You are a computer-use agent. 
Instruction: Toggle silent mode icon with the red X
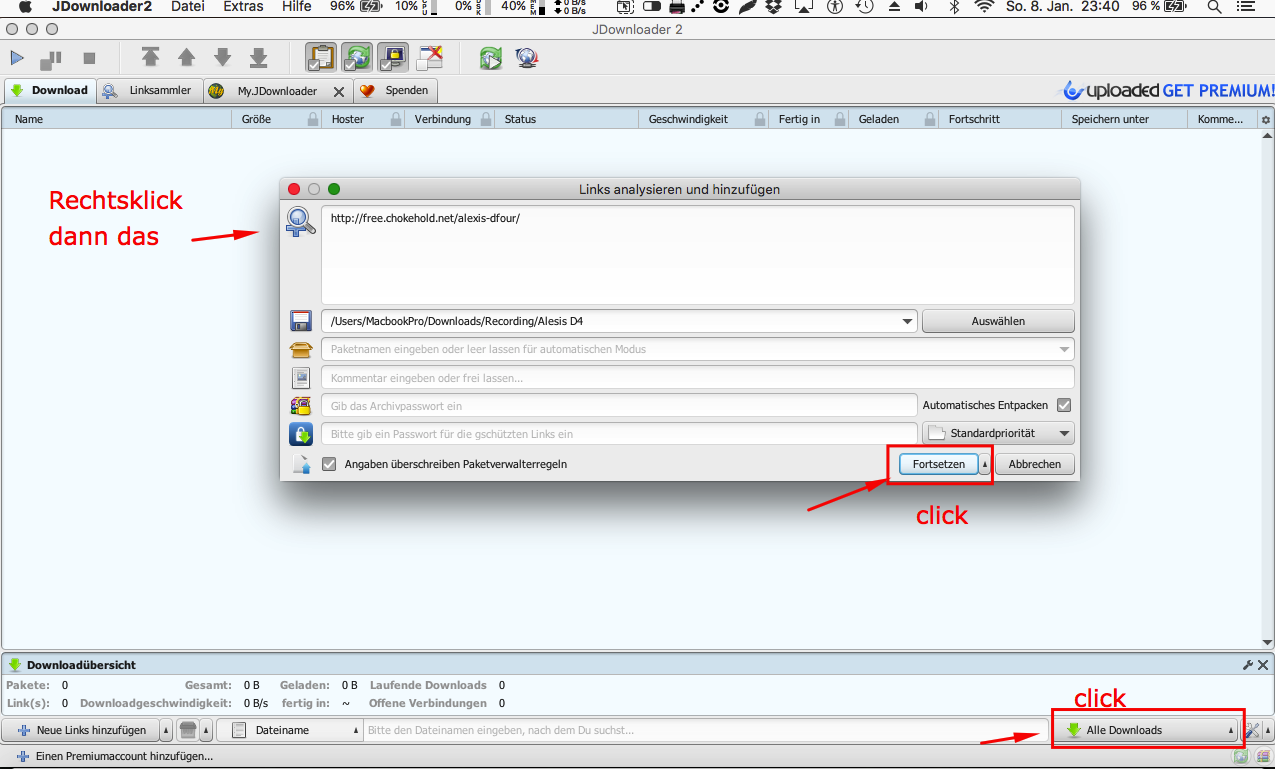(x=430, y=58)
